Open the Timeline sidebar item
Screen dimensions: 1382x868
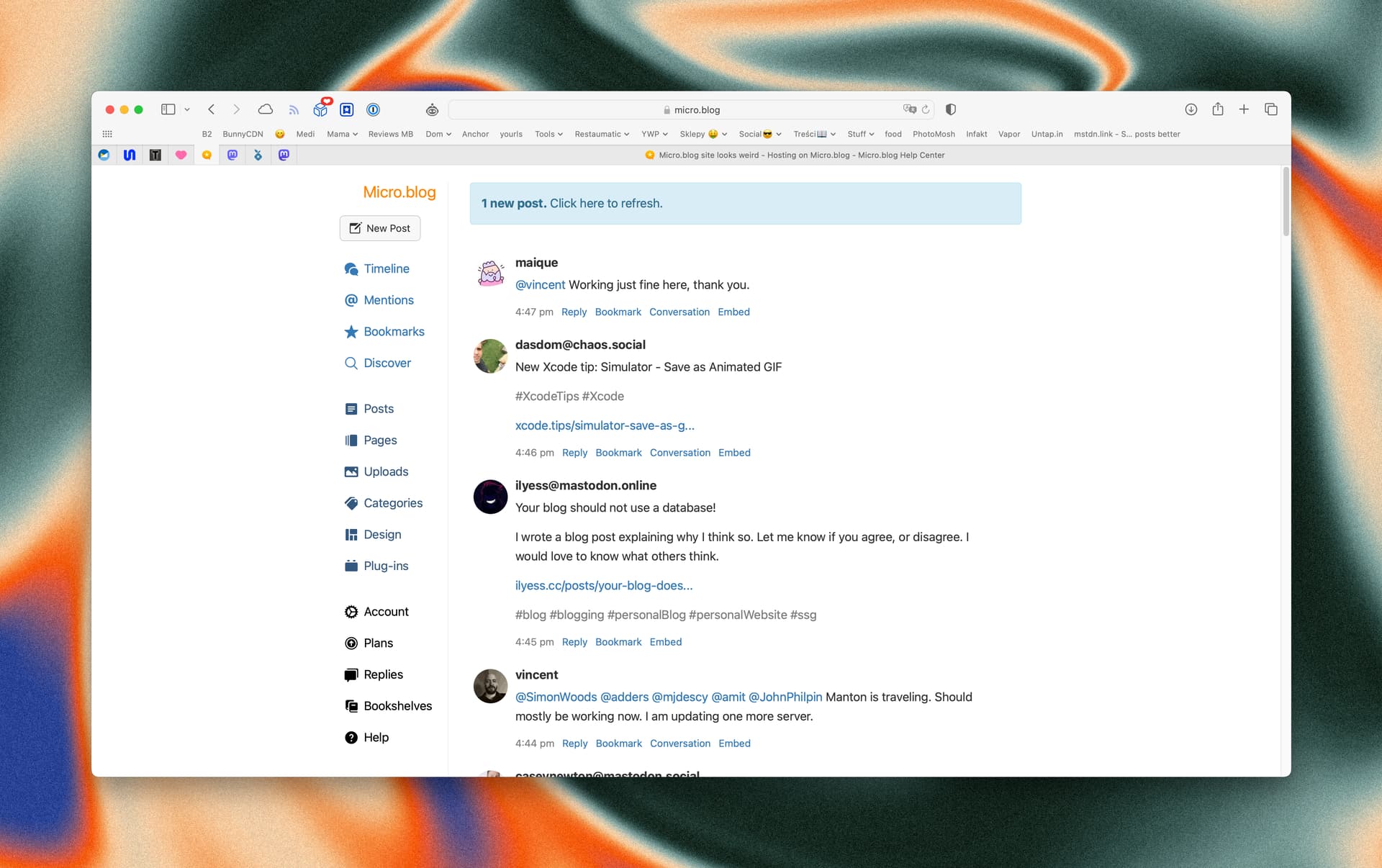tap(377, 268)
